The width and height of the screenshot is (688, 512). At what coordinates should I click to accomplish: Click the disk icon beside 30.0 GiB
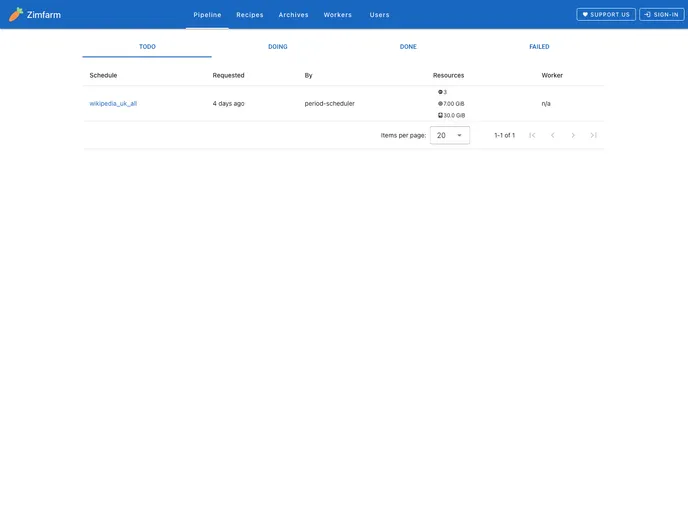pyautogui.click(x=440, y=115)
